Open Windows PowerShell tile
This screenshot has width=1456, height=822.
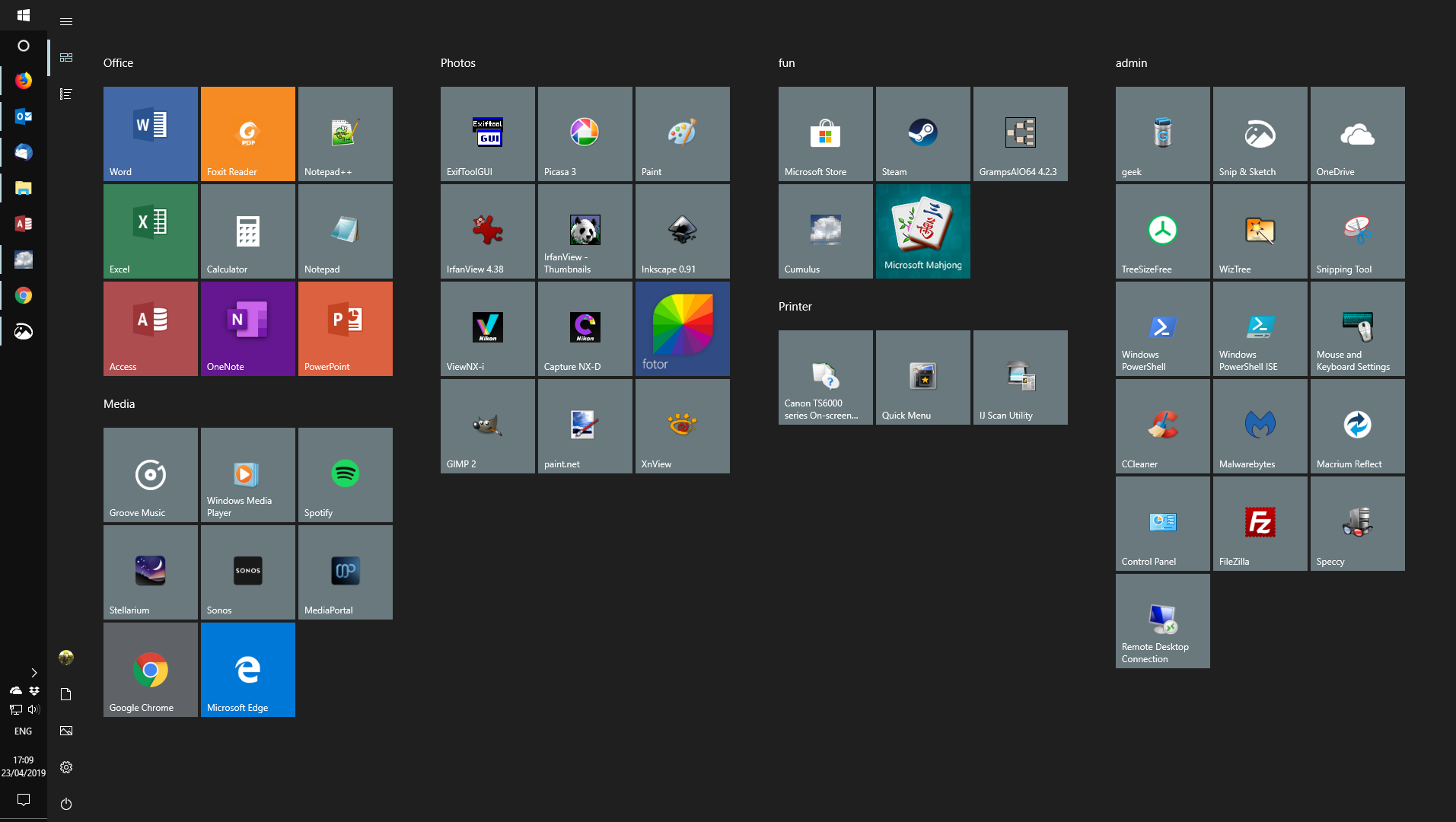pos(1163,329)
